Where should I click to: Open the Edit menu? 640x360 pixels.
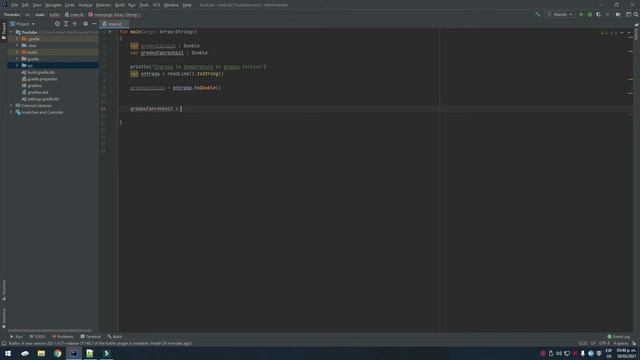25,5
